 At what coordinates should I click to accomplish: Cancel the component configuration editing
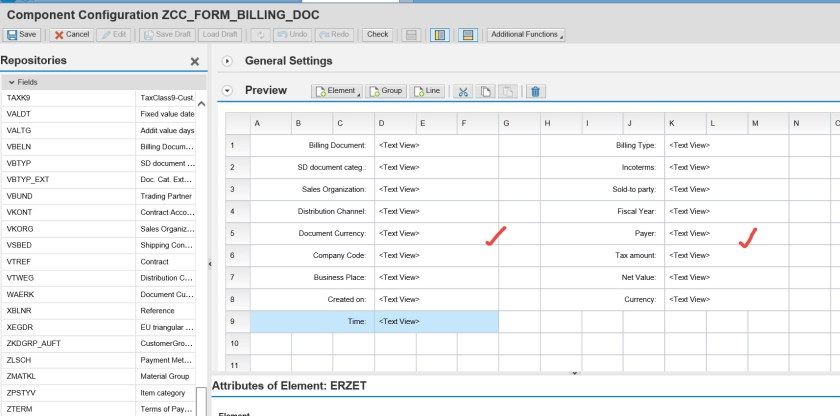pyautogui.click(x=72, y=34)
